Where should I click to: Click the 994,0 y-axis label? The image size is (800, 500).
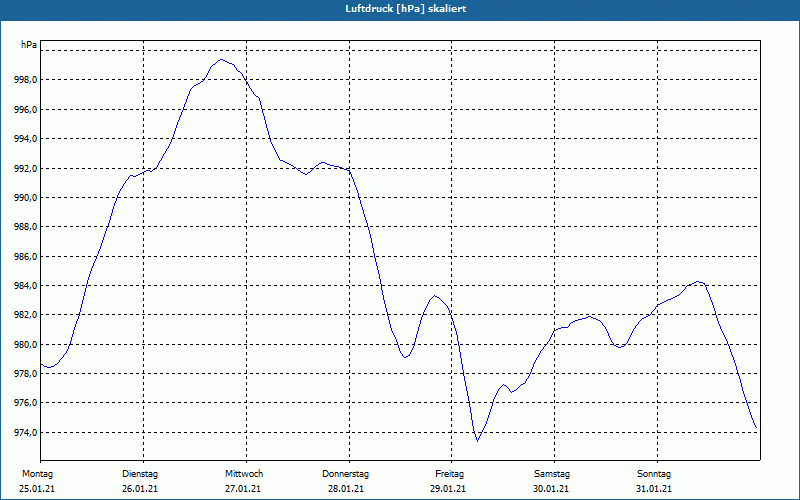click(x=26, y=139)
